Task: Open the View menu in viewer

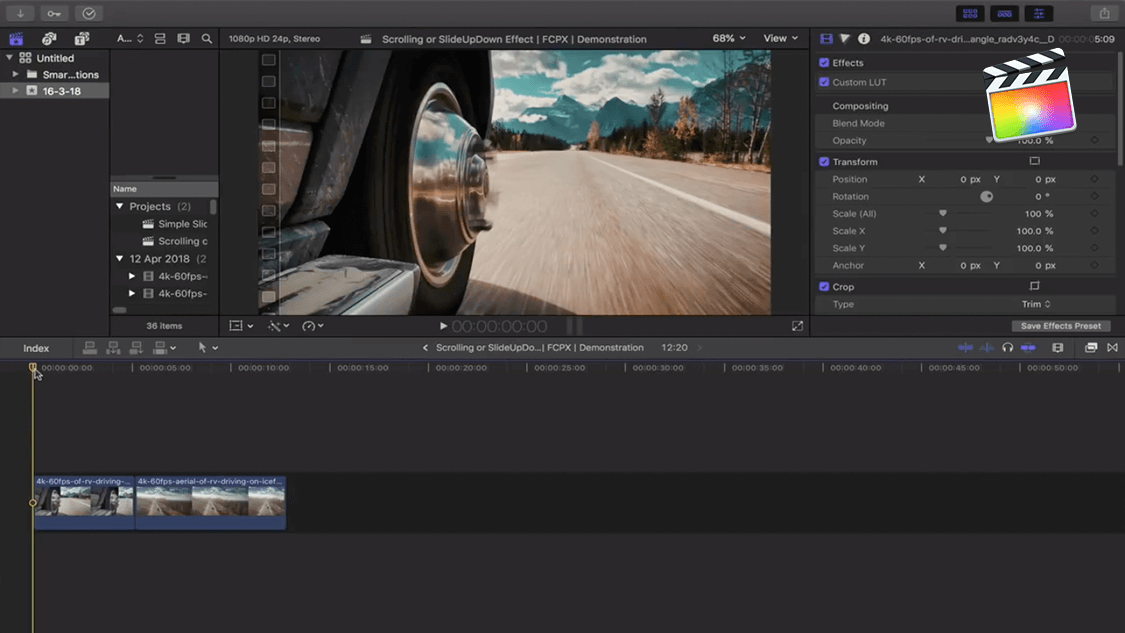Action: point(781,38)
